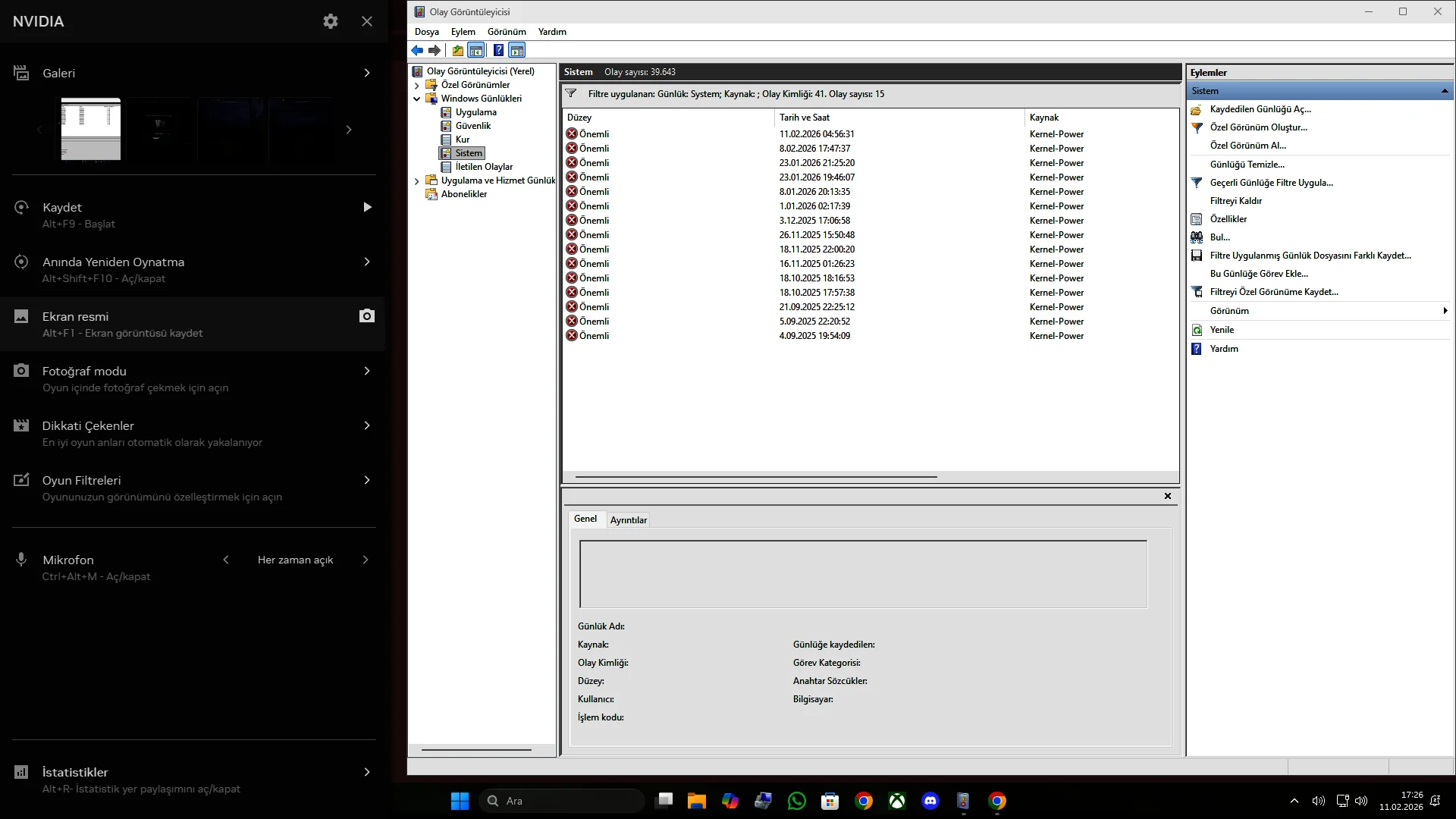Switch to the Ayrıntılar tab
The height and width of the screenshot is (819, 1456).
coord(628,520)
